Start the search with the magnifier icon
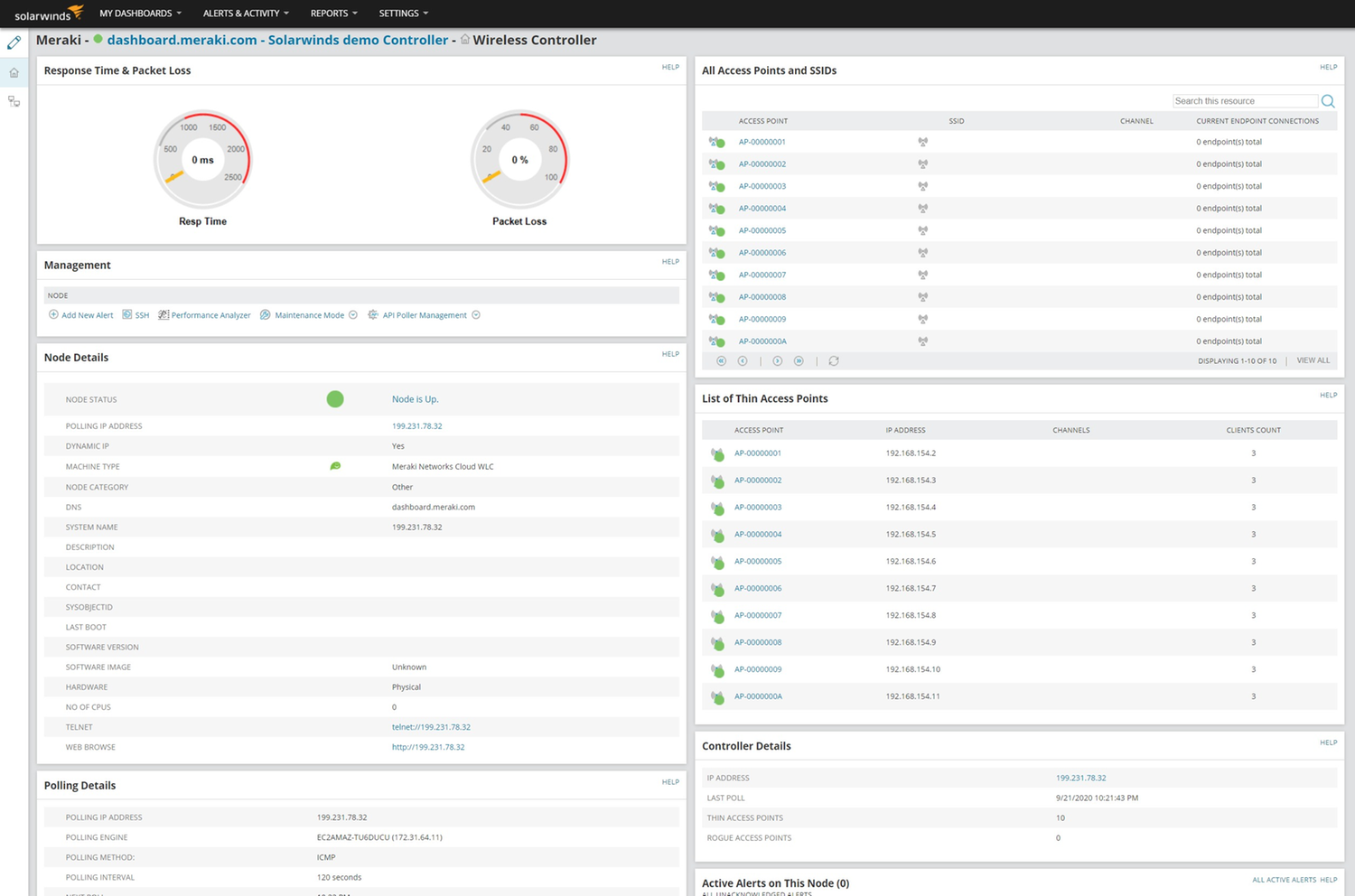 [1328, 100]
